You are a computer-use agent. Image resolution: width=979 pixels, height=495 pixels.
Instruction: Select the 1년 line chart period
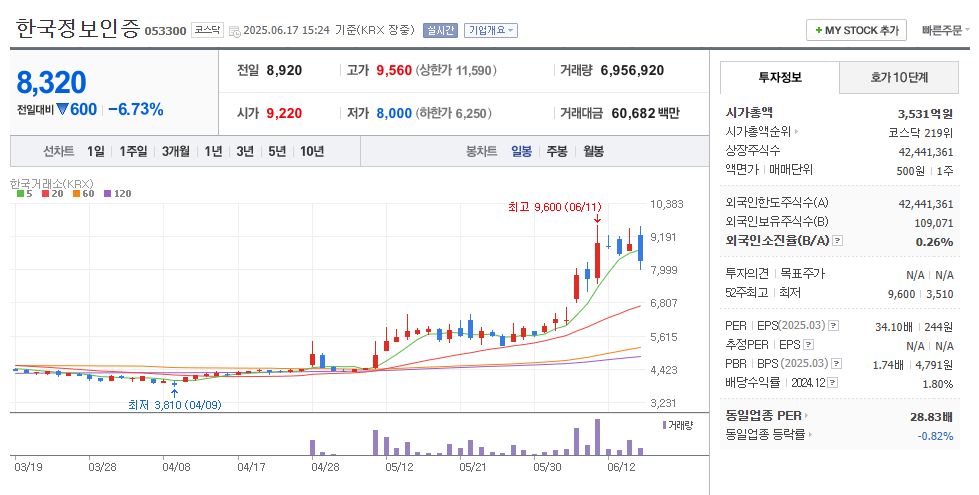pos(213,151)
